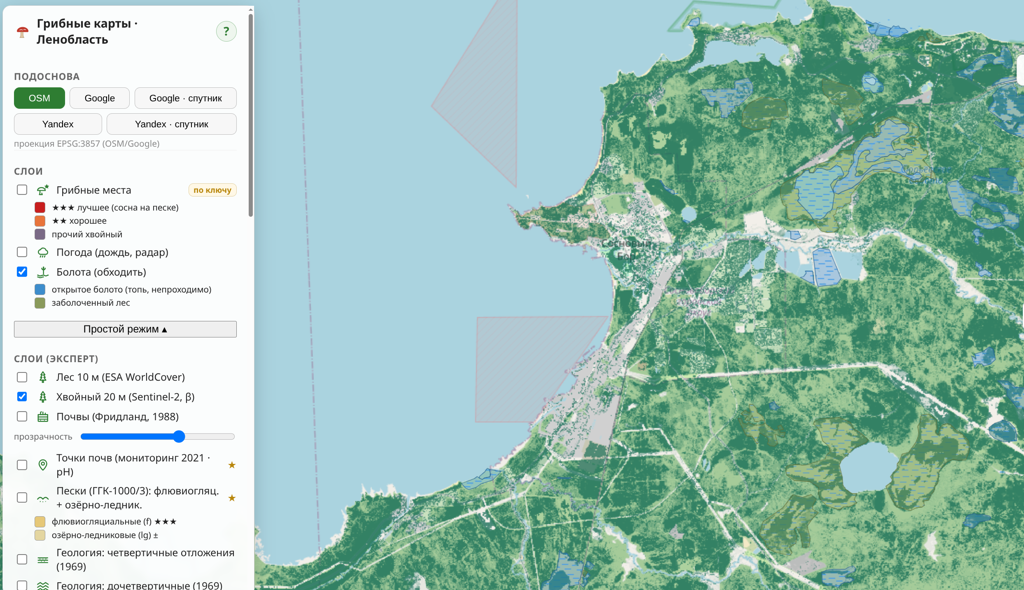1024x590 pixels.
Task: Click the orange хорошее legend swatch
Action: [x=40, y=221]
